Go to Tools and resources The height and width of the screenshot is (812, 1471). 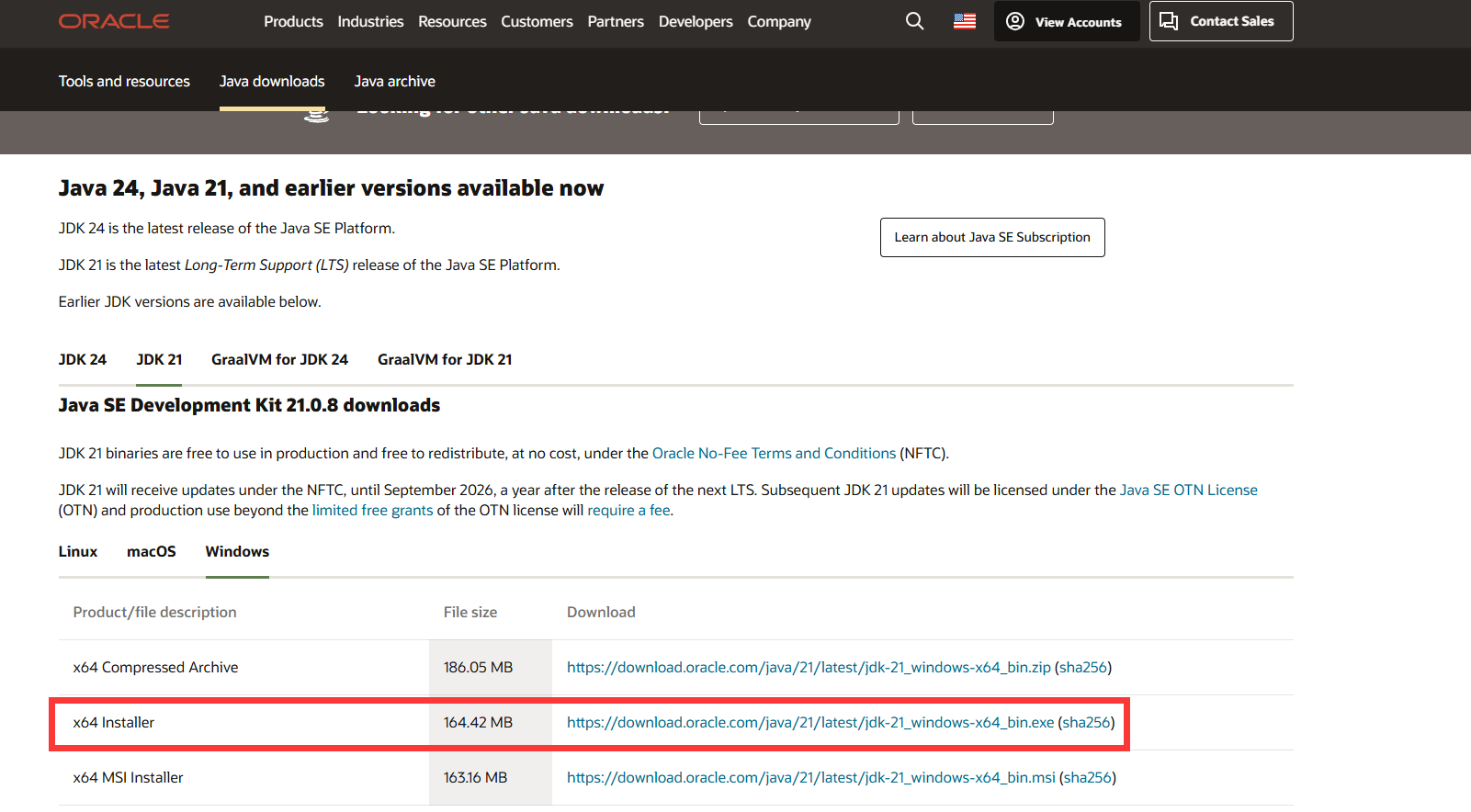point(124,81)
